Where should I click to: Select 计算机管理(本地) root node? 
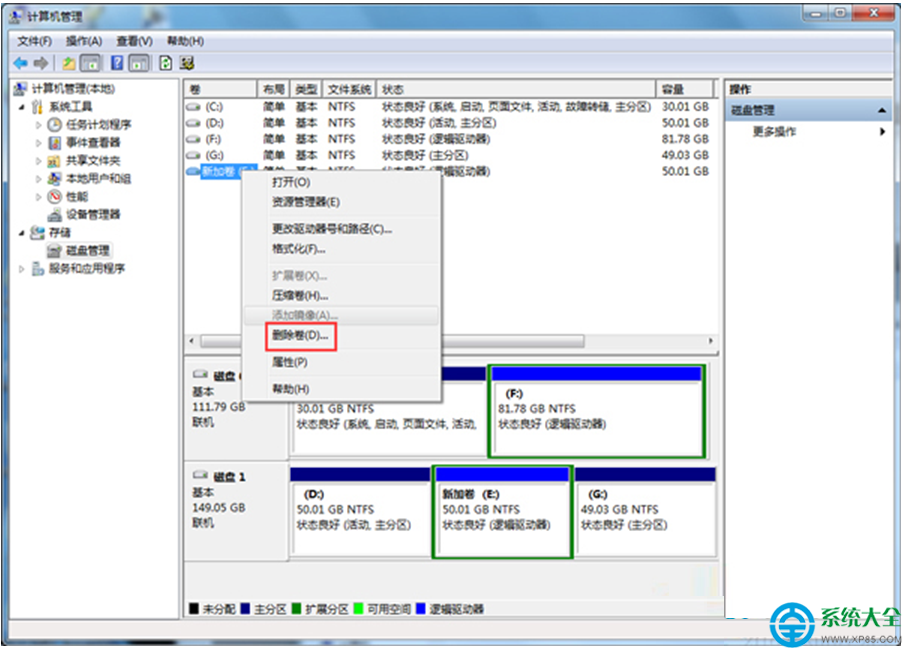73,88
